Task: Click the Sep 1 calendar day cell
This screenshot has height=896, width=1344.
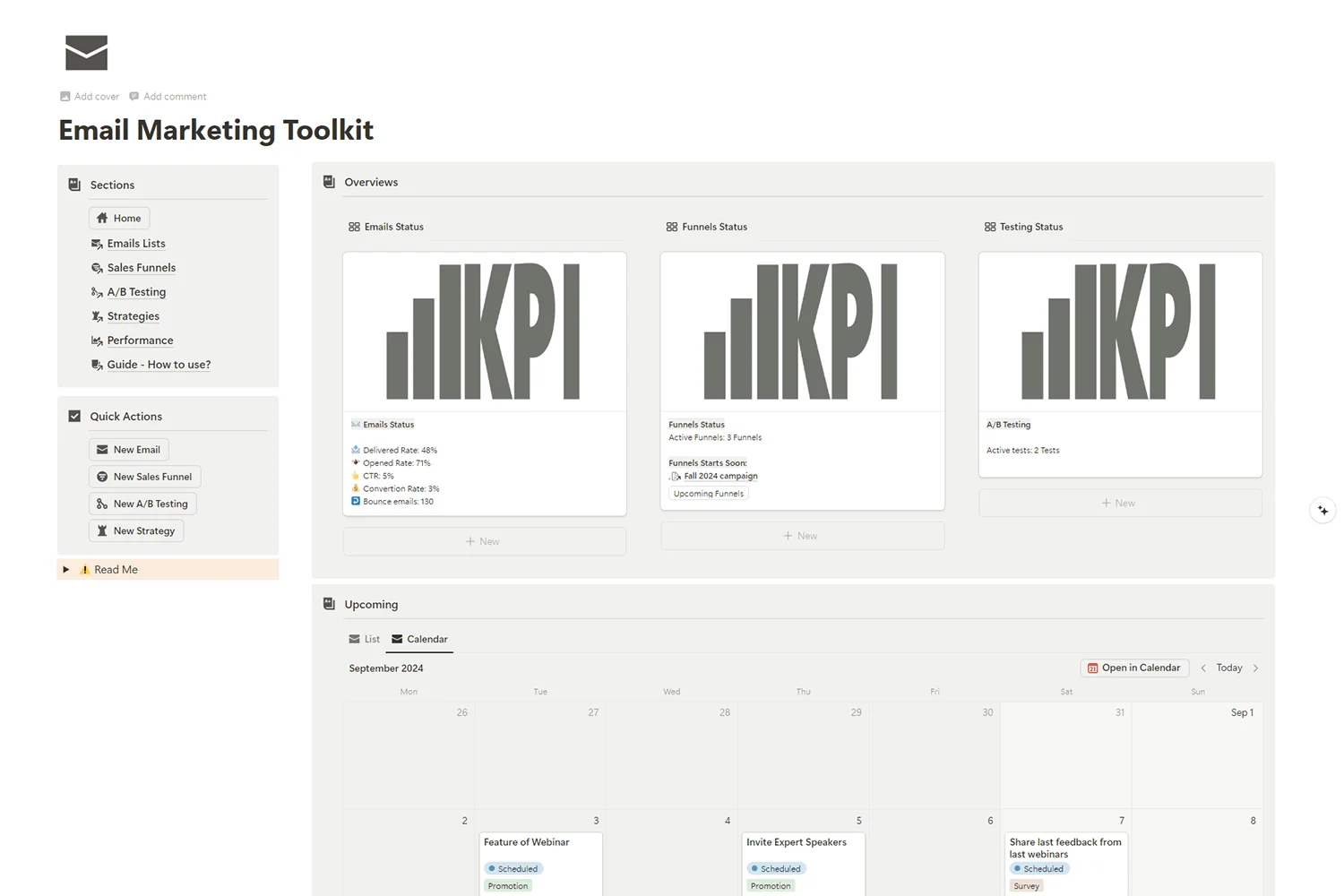Action: point(1197,754)
